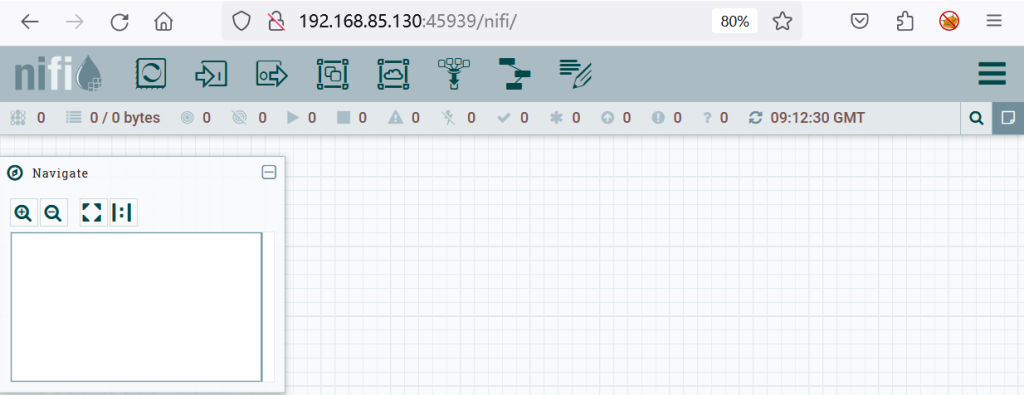Collapse the Navigate panel
Viewport: 1024px width, 395px height.
(268, 172)
